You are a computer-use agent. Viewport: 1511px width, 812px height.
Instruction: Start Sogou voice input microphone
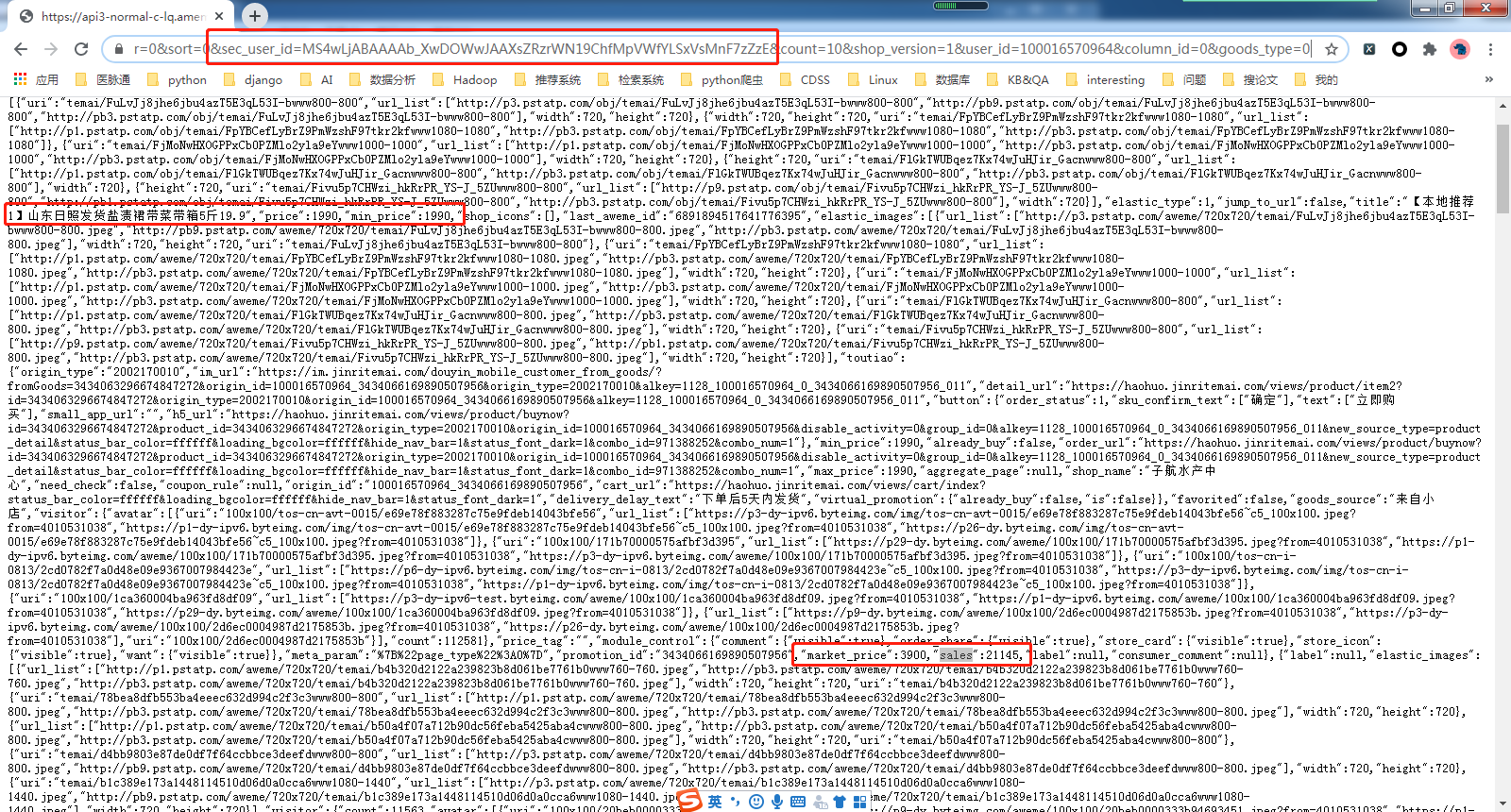(776, 802)
